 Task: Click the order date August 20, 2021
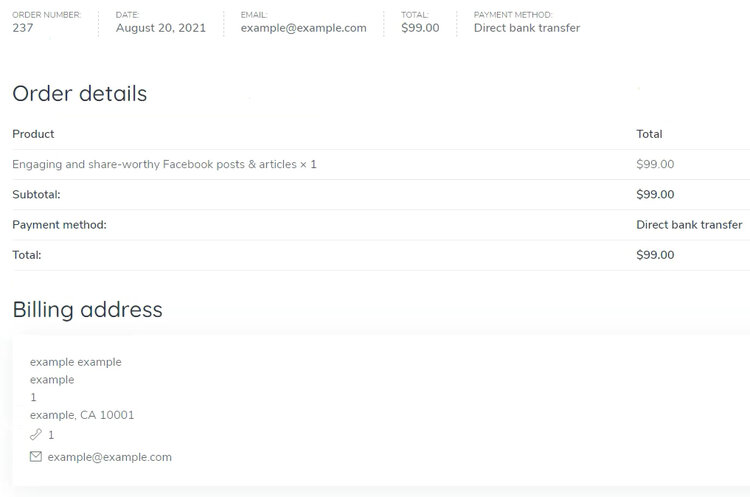tap(161, 28)
